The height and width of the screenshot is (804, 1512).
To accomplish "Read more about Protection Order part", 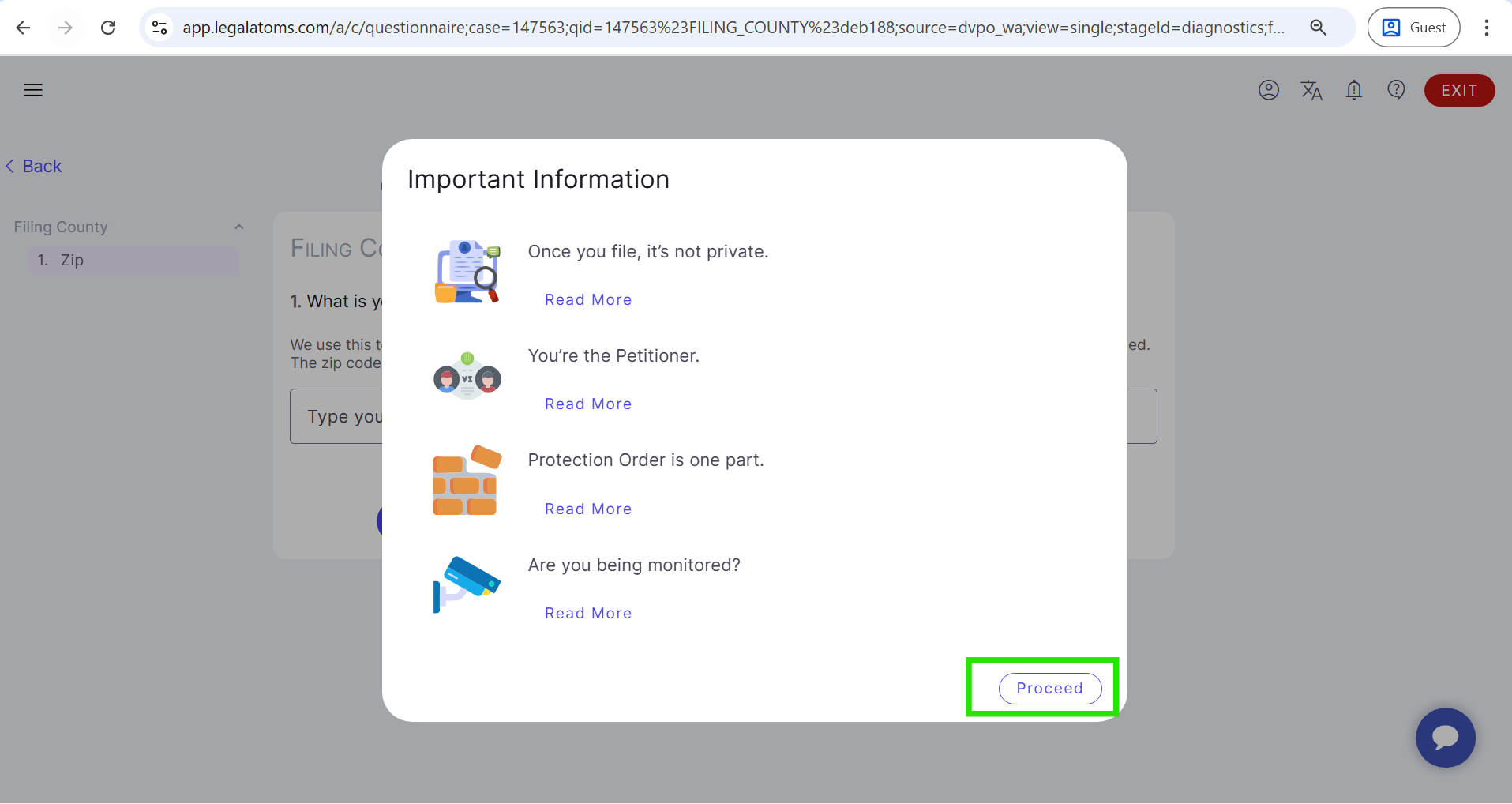I will (587, 509).
